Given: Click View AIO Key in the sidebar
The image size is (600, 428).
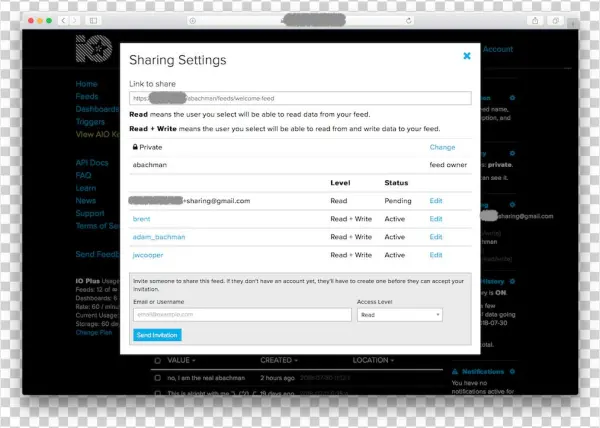Looking at the screenshot, I should pyautogui.click(x=98, y=134).
